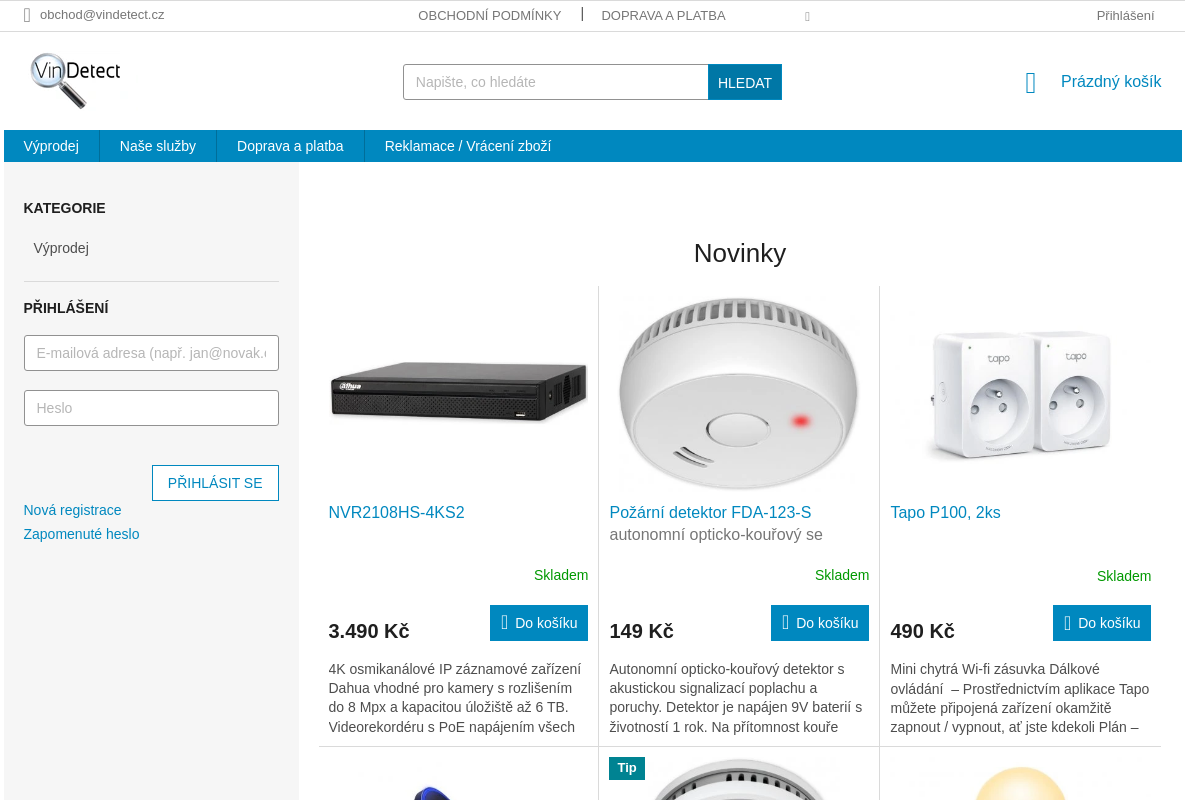Image resolution: width=1200 pixels, height=800 pixels.
Task: Add NVR2108HS-4KS2 to cart
Action: click(x=539, y=623)
